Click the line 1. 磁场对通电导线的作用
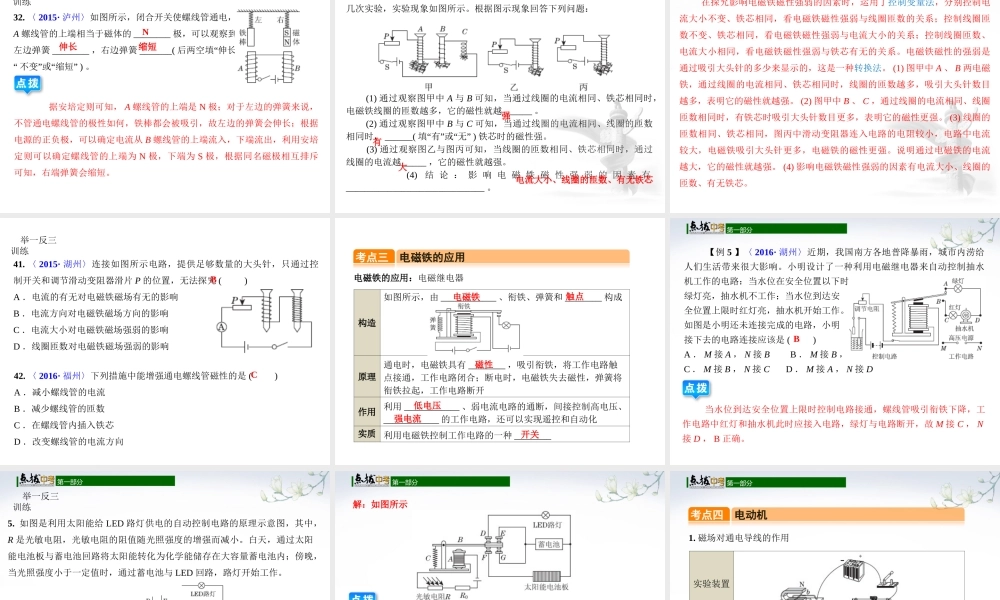The height and width of the screenshot is (600, 1000). click(x=739, y=538)
